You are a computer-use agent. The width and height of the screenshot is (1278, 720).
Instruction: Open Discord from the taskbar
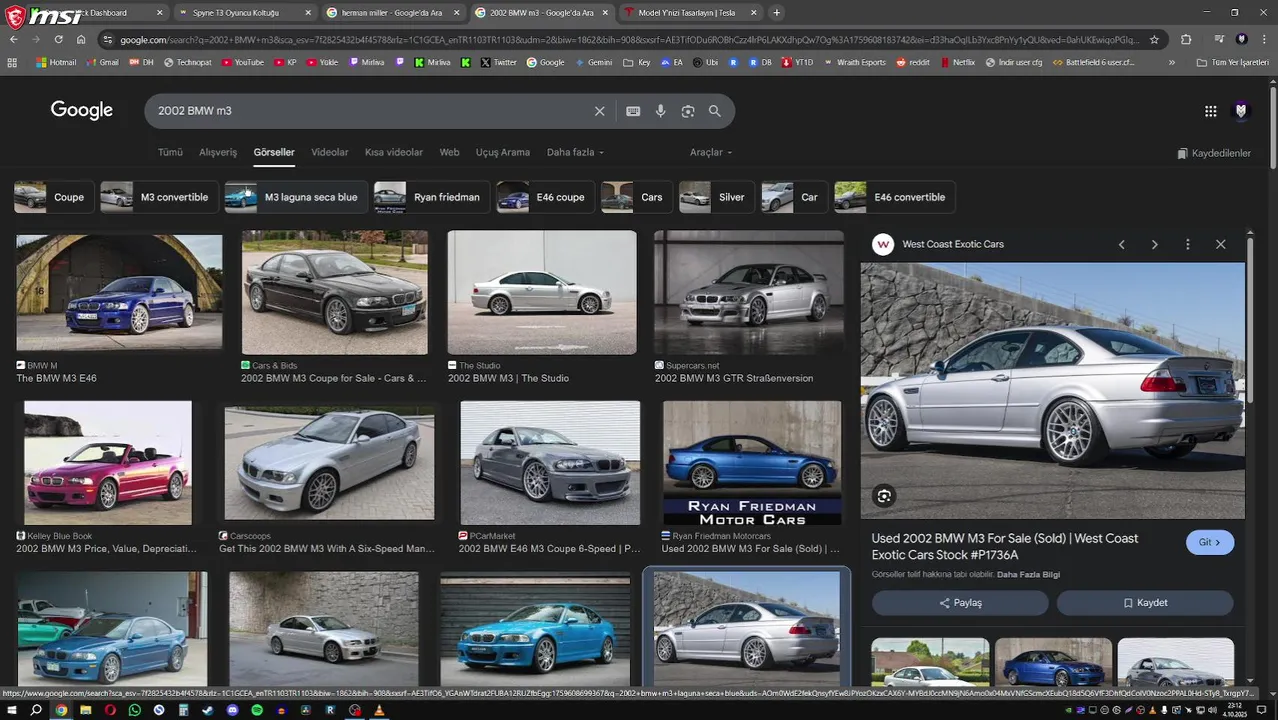coord(232,710)
